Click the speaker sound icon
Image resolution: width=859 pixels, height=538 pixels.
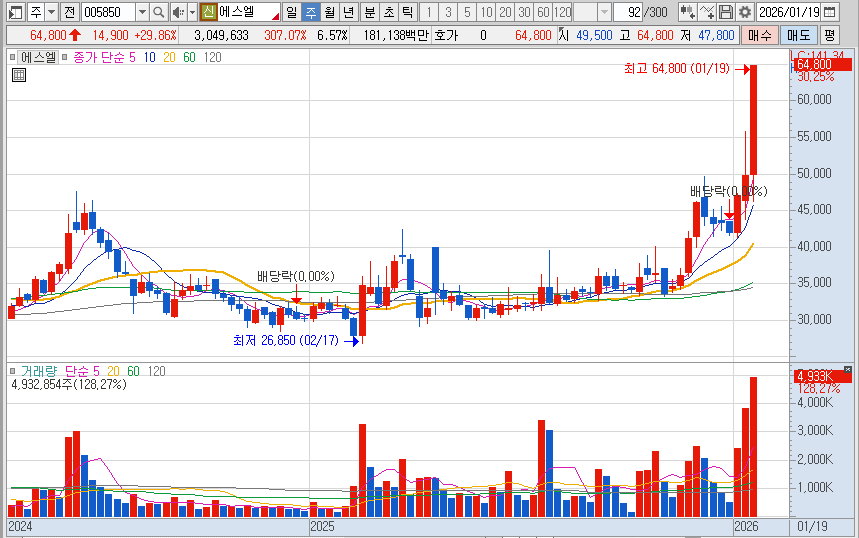(x=178, y=12)
